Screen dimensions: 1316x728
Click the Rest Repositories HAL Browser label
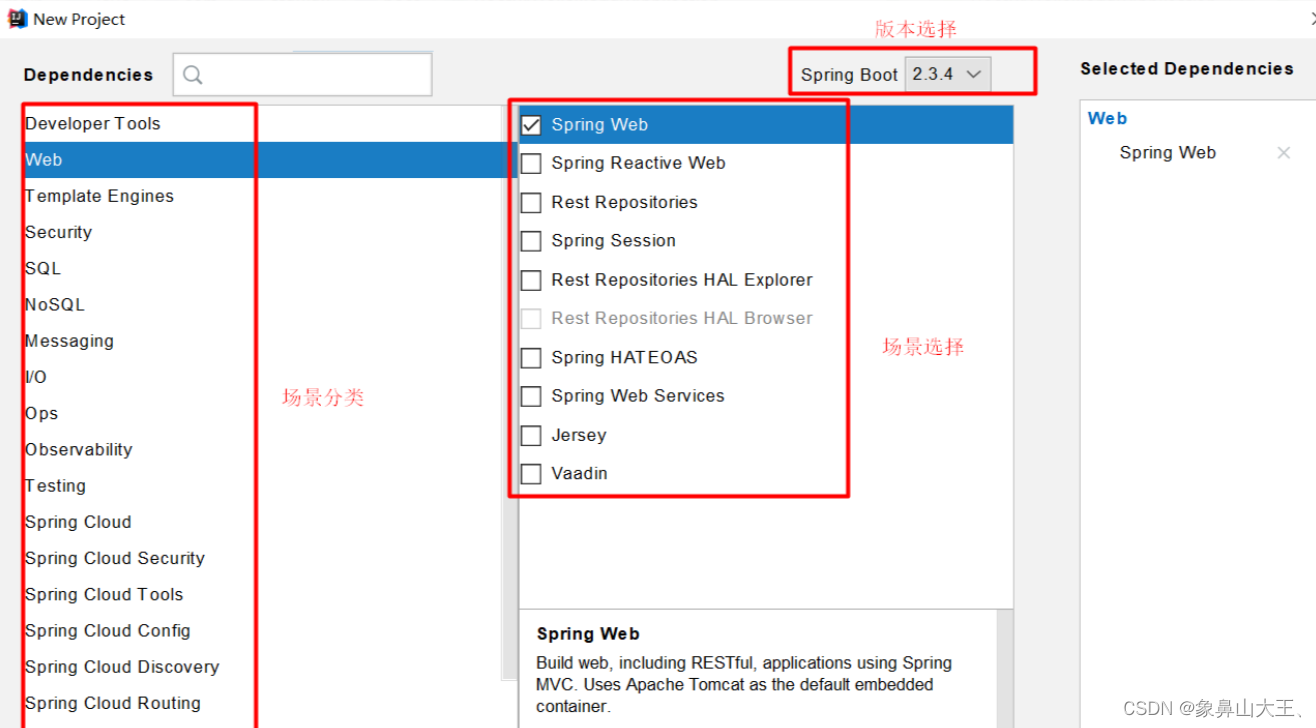pyautogui.click(x=682, y=319)
